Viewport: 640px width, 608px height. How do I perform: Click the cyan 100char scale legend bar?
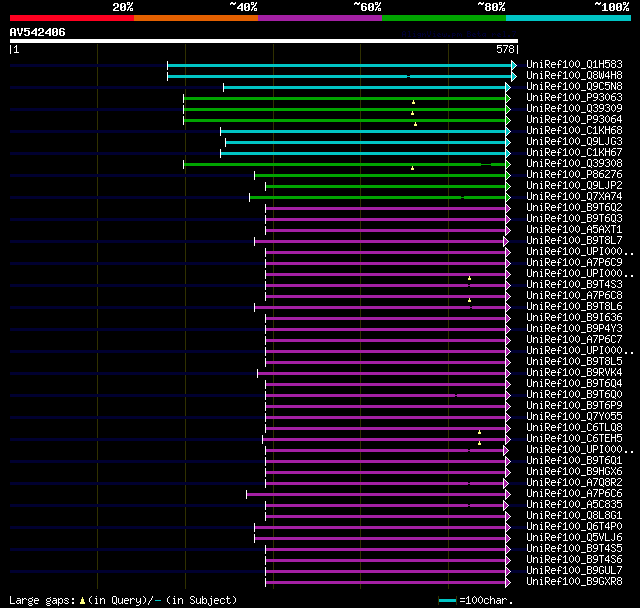447,600
